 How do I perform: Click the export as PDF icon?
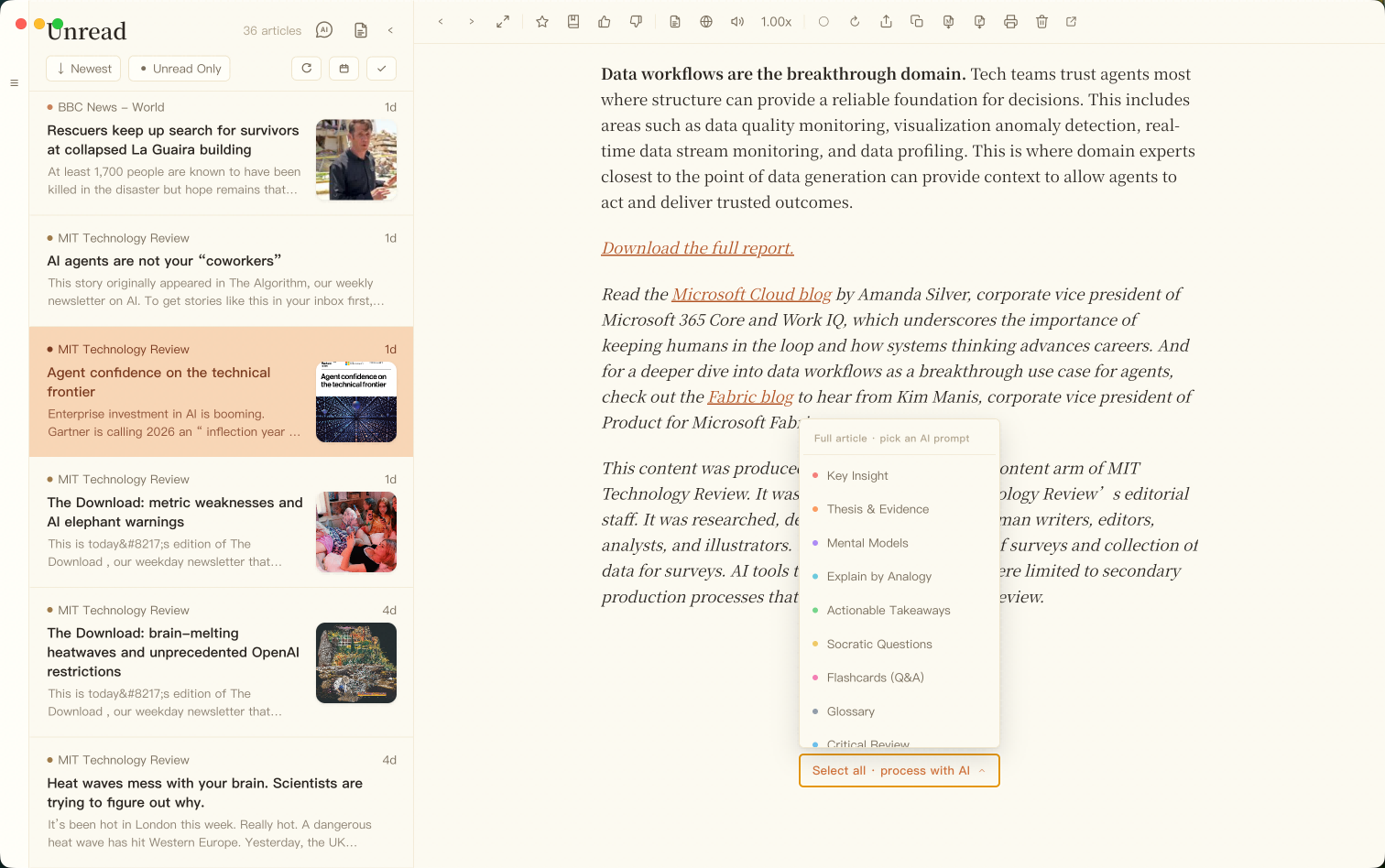pyautogui.click(x=979, y=21)
